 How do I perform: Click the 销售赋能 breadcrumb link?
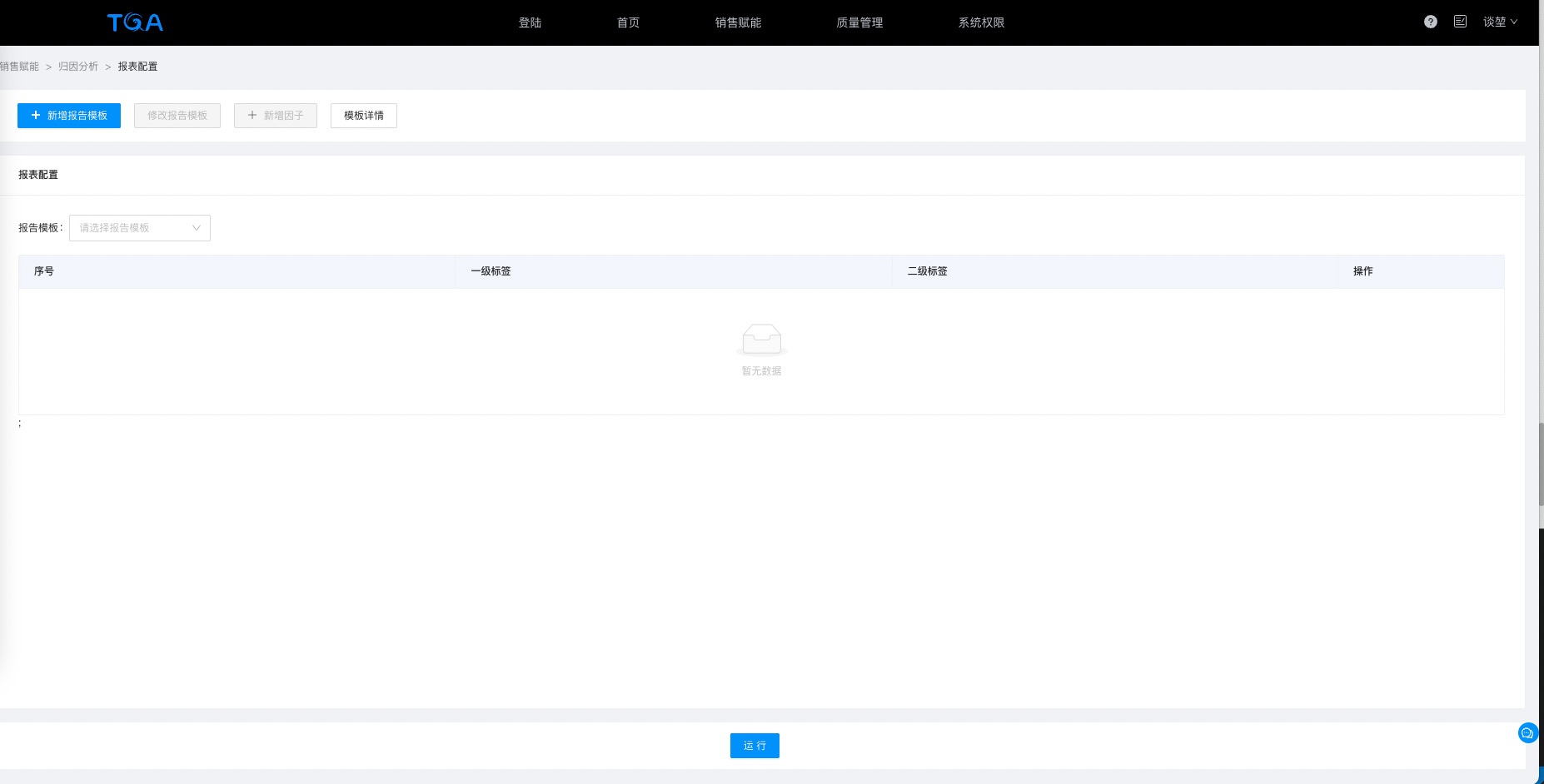[x=19, y=67]
